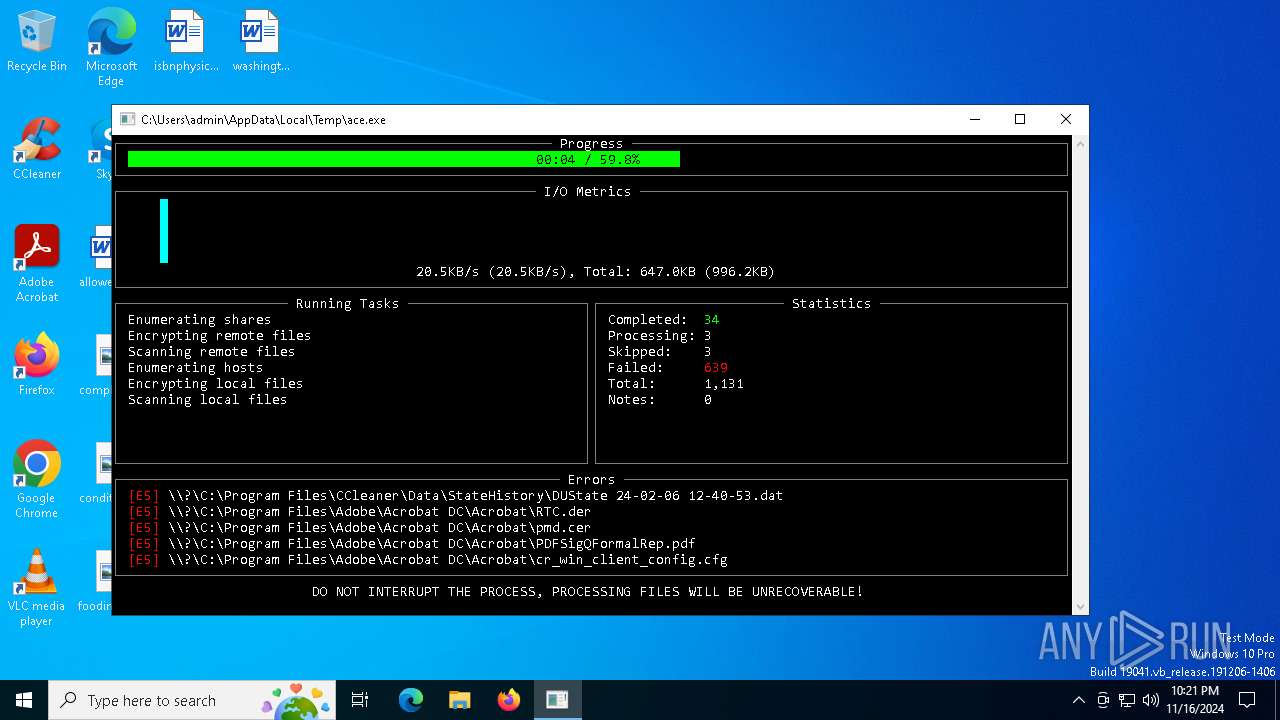
Task: Click the taskbar search box
Action: pos(192,700)
